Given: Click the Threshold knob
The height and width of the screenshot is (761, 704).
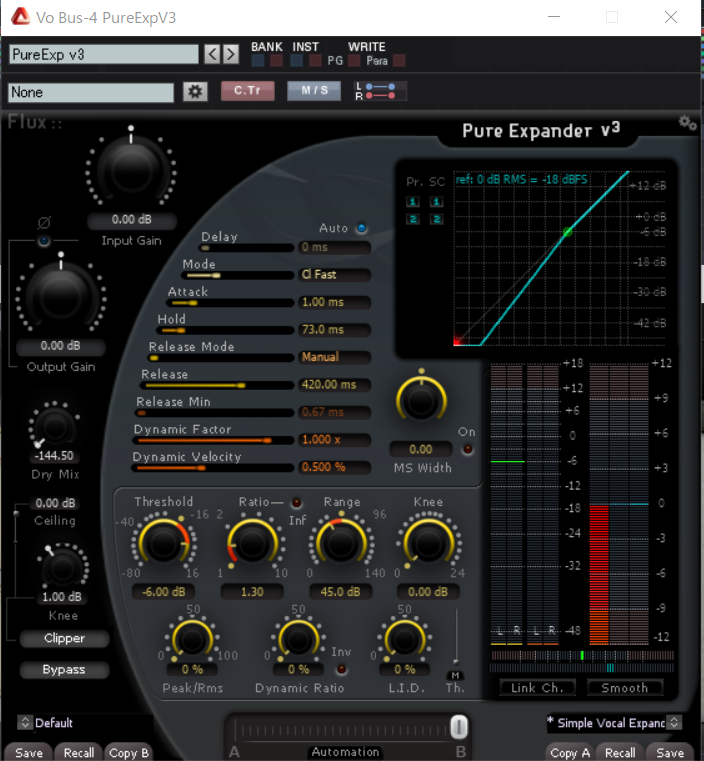Looking at the screenshot, I should pos(164,543).
